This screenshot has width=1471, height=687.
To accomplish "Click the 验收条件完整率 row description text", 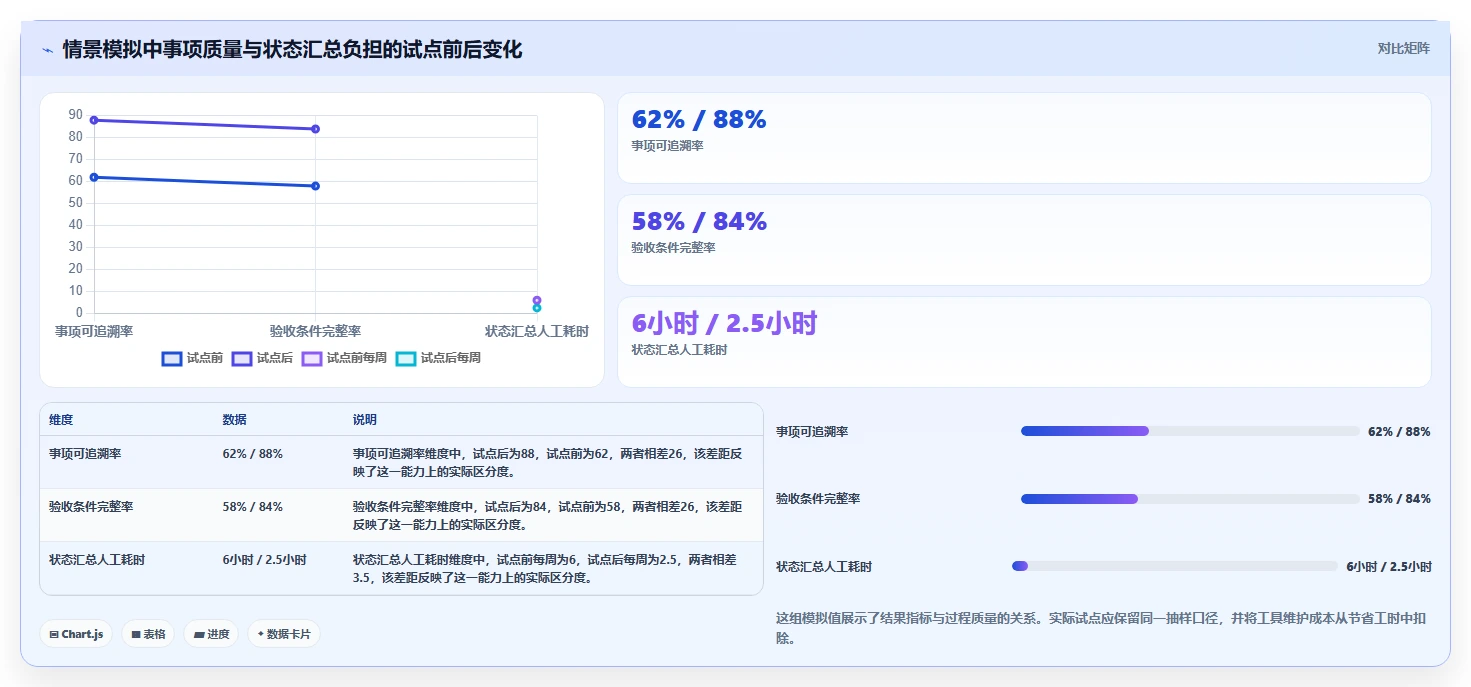I will (548, 515).
